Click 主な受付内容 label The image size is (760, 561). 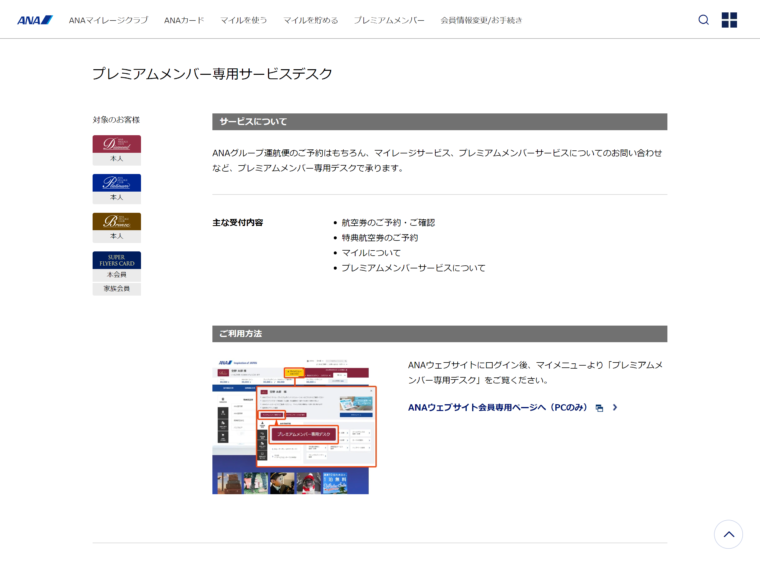[x=238, y=223]
